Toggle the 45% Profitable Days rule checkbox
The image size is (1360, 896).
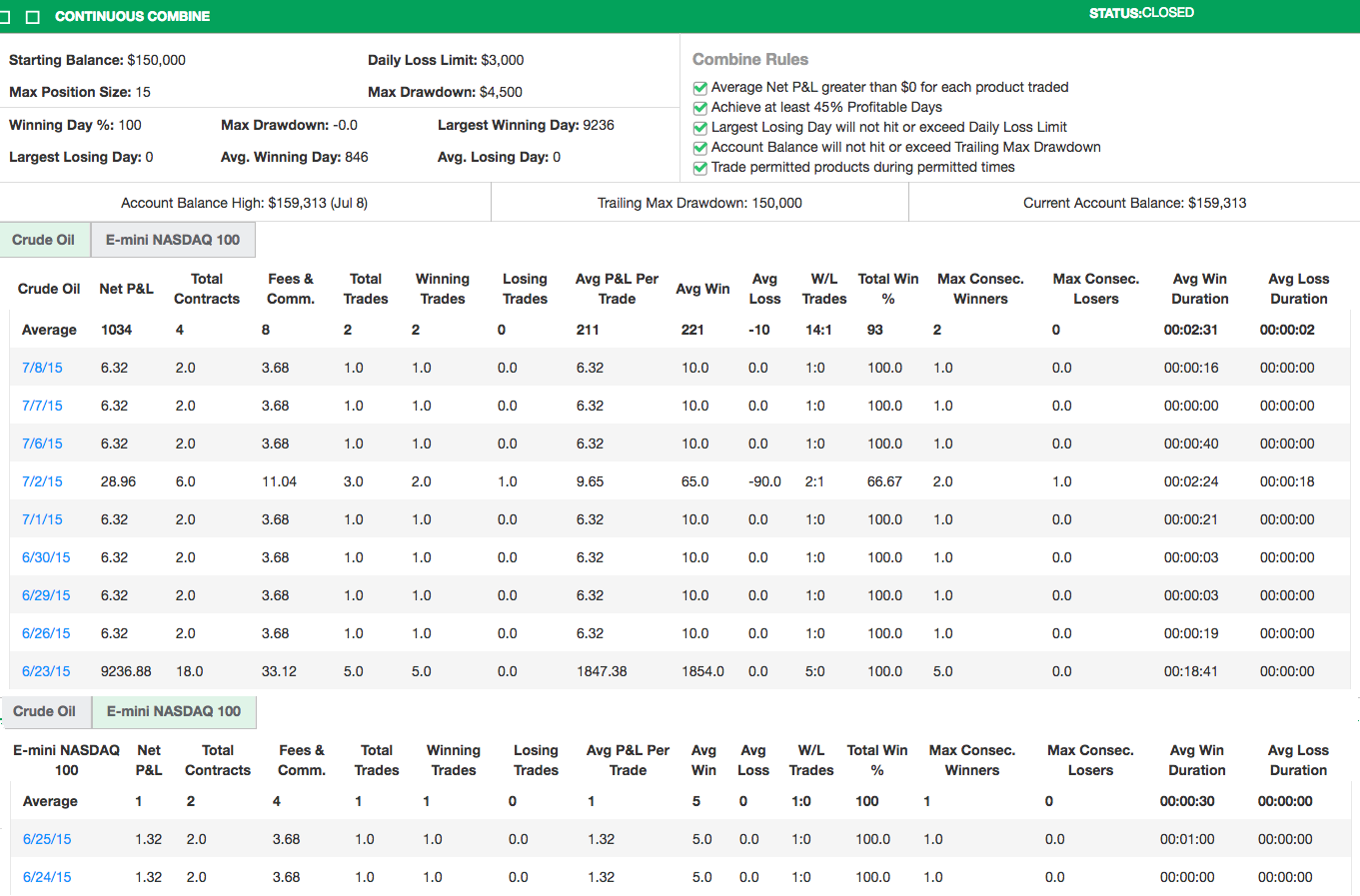tap(699, 108)
